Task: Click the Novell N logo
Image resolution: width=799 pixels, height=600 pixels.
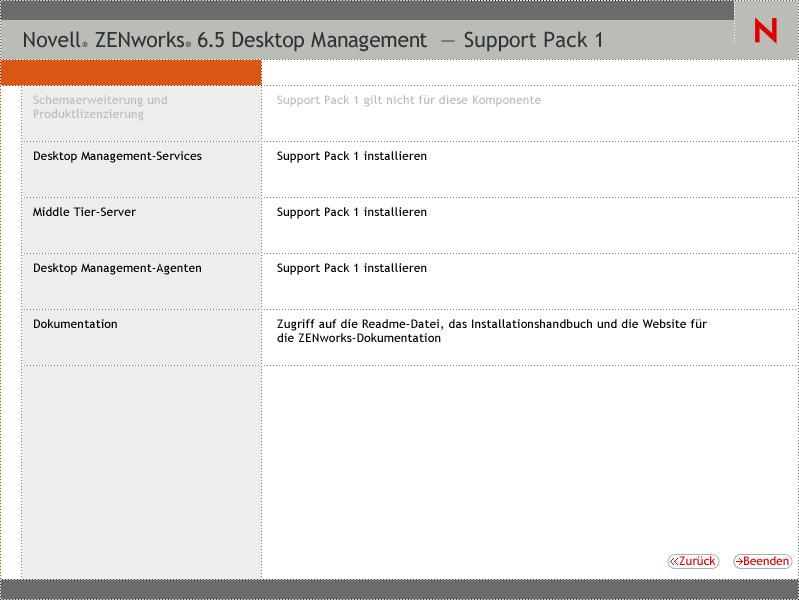Action: (765, 31)
